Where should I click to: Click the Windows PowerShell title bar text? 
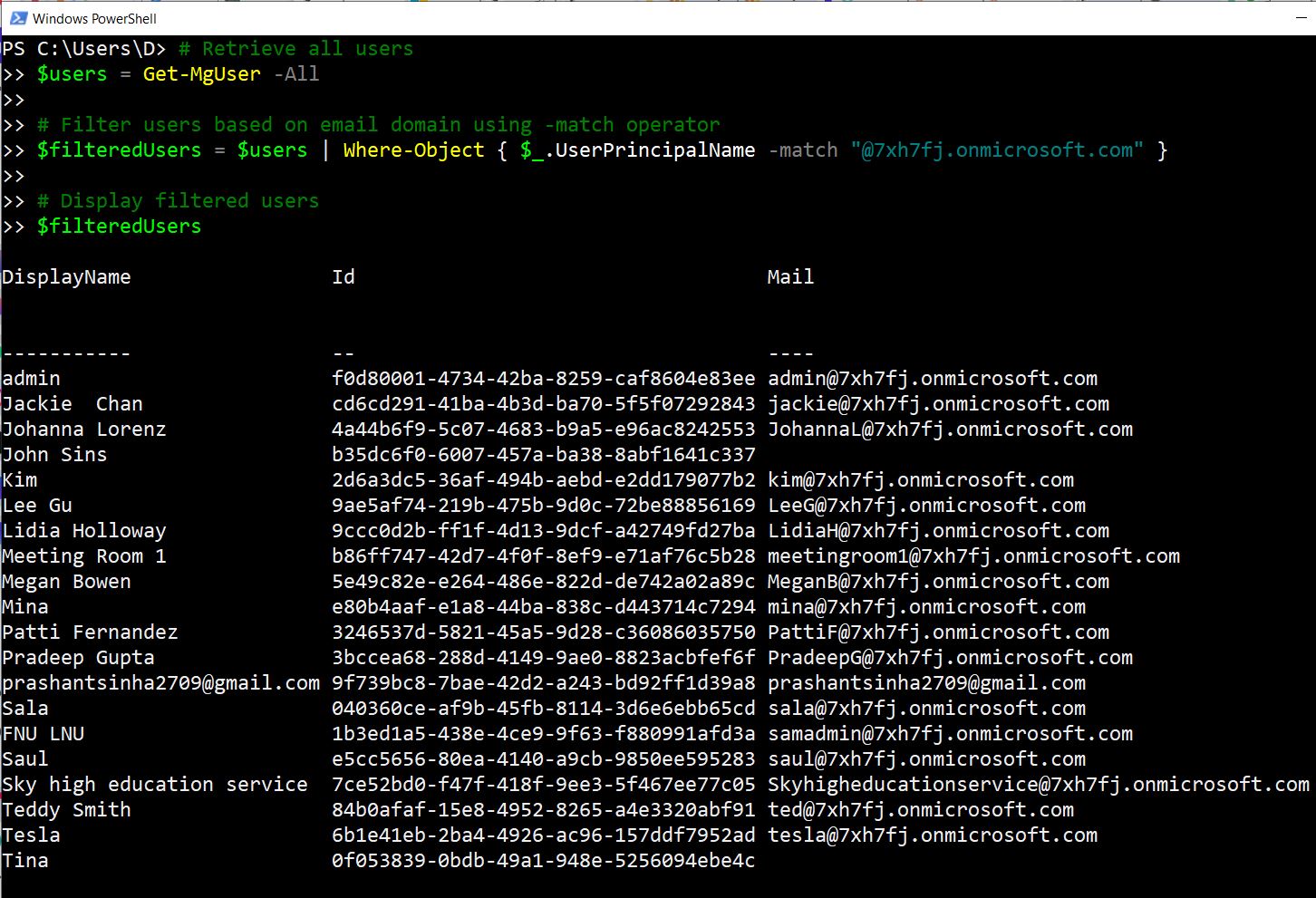click(94, 18)
